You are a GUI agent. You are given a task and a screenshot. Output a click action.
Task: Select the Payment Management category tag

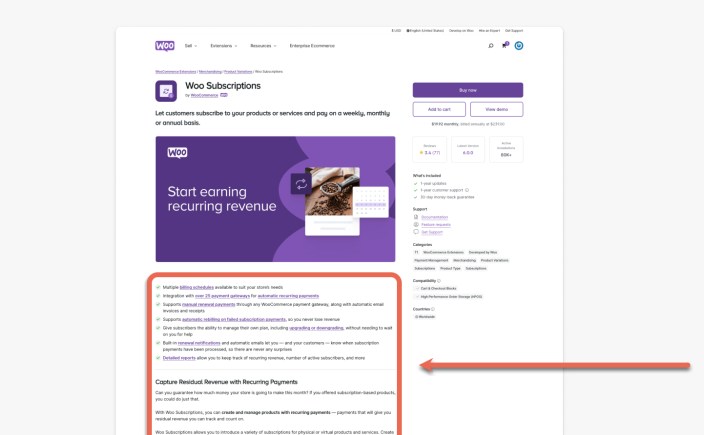click(431, 260)
